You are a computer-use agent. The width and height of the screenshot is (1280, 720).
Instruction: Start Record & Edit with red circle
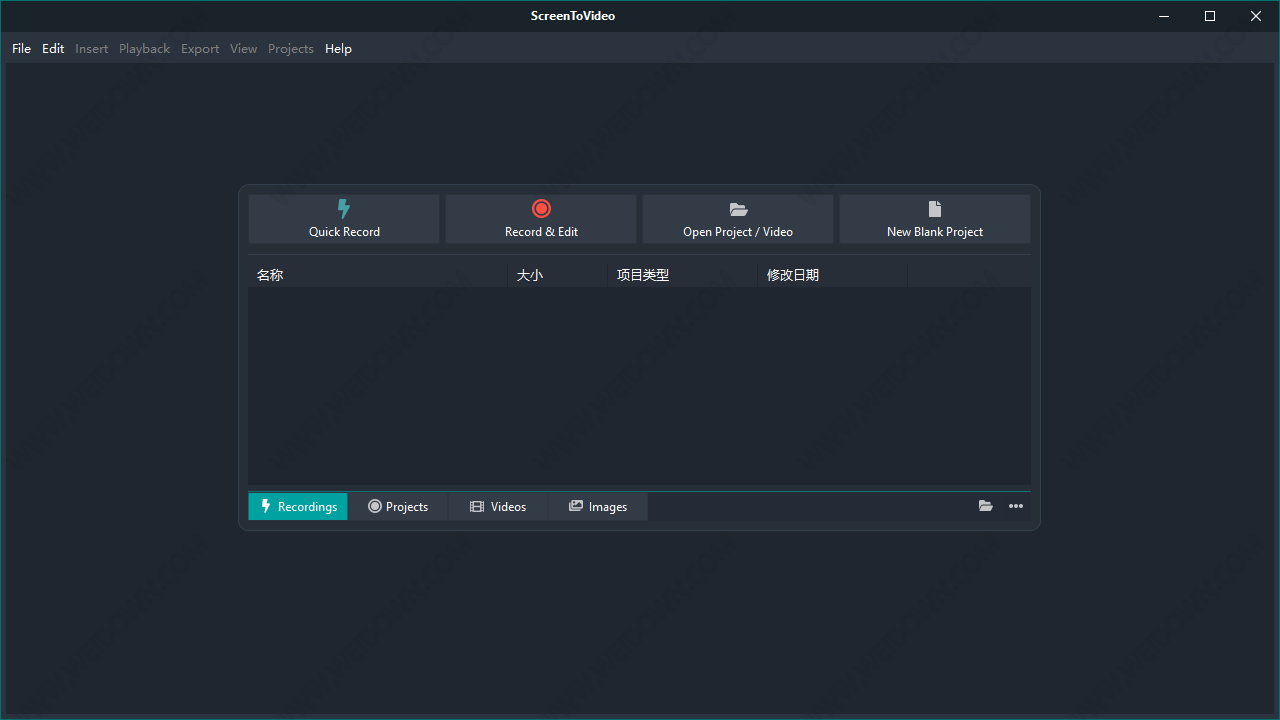pos(541,219)
